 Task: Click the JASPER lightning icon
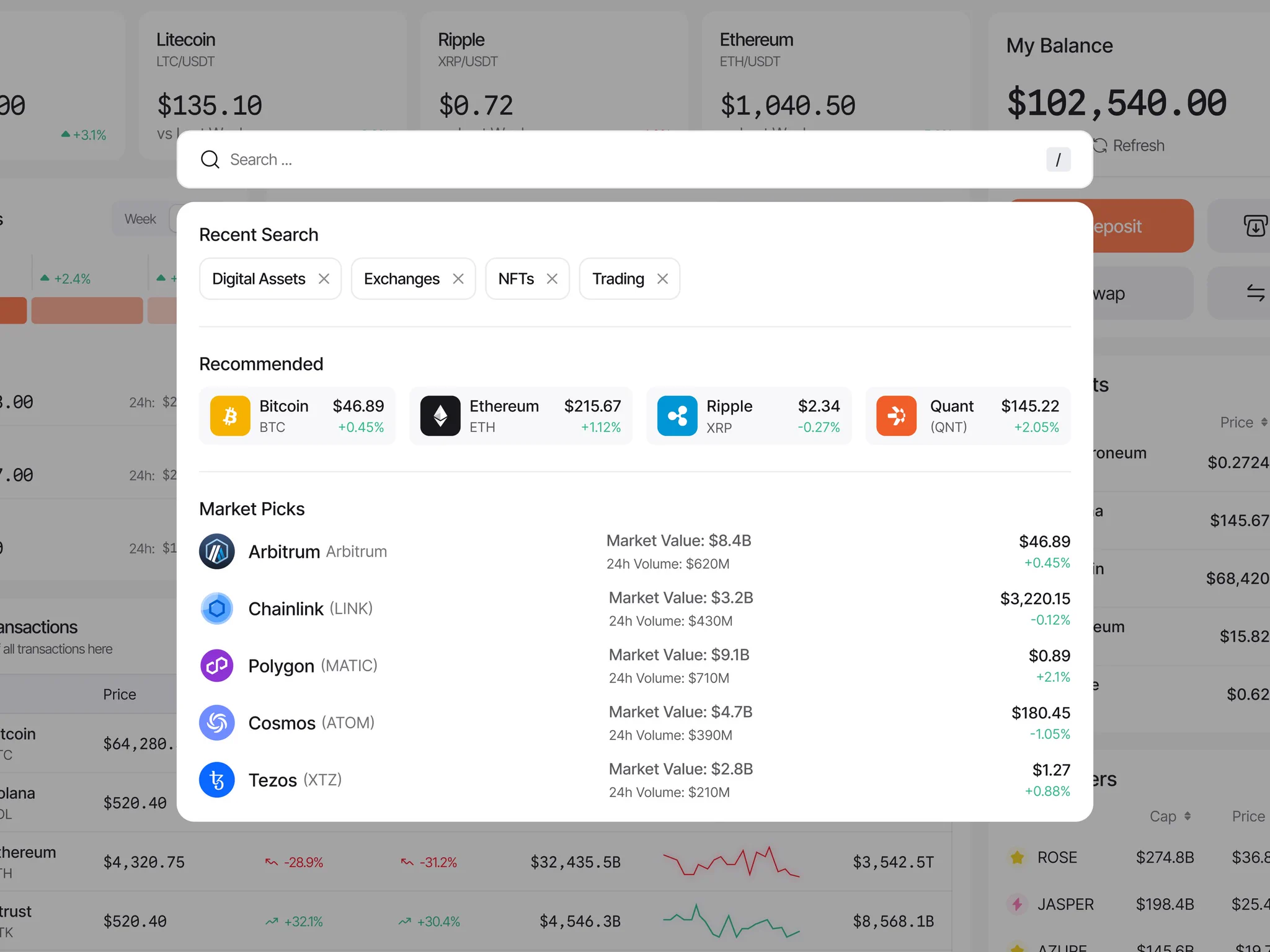click(x=1017, y=904)
